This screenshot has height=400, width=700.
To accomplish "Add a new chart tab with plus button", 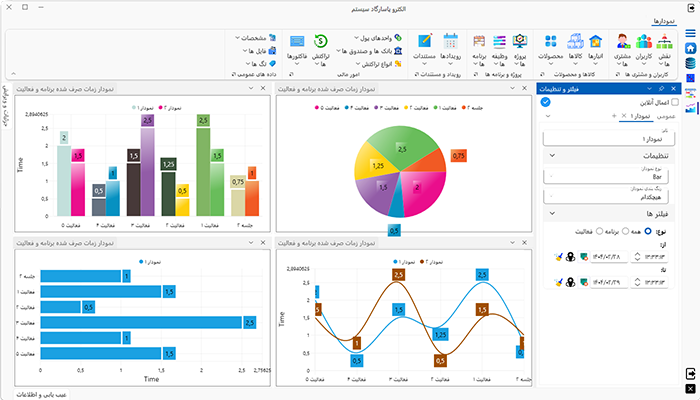I will click(x=615, y=116).
